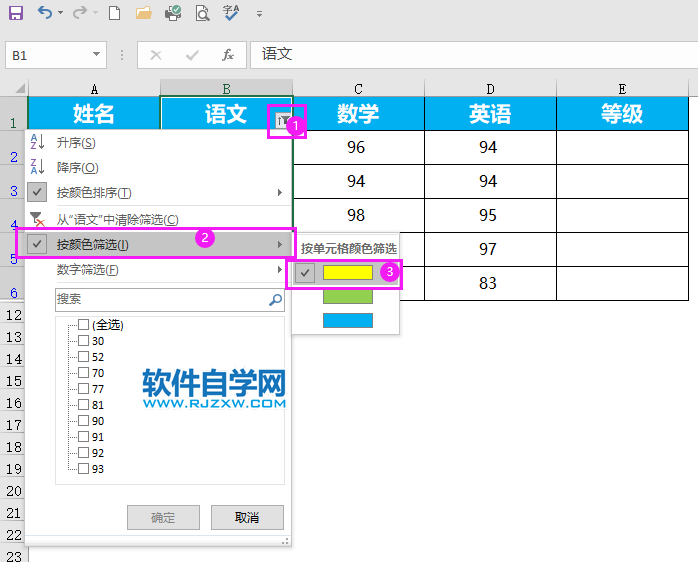Click cell with 数学 score 98

pyautogui.click(x=358, y=216)
